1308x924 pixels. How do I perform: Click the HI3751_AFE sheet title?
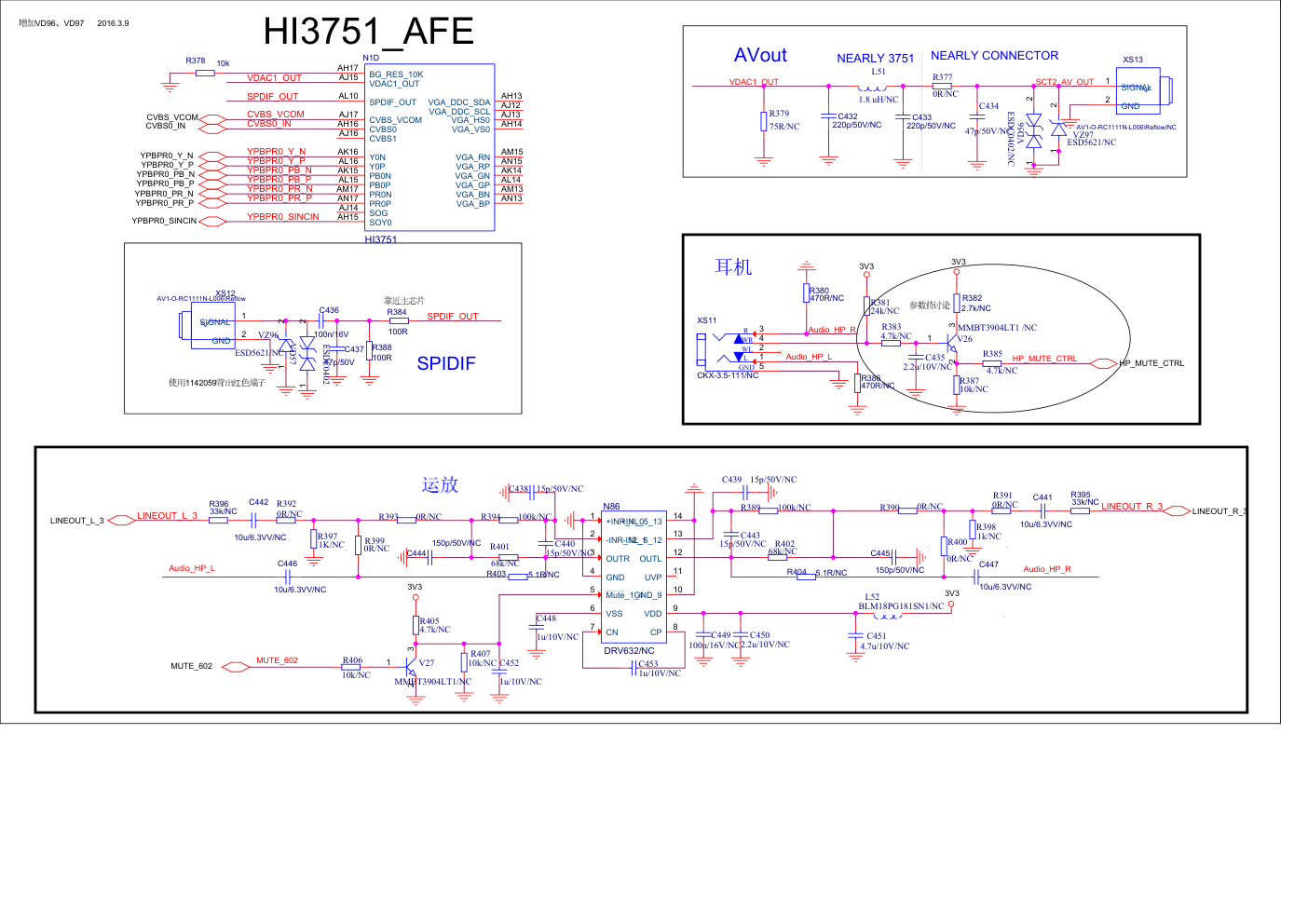click(368, 32)
